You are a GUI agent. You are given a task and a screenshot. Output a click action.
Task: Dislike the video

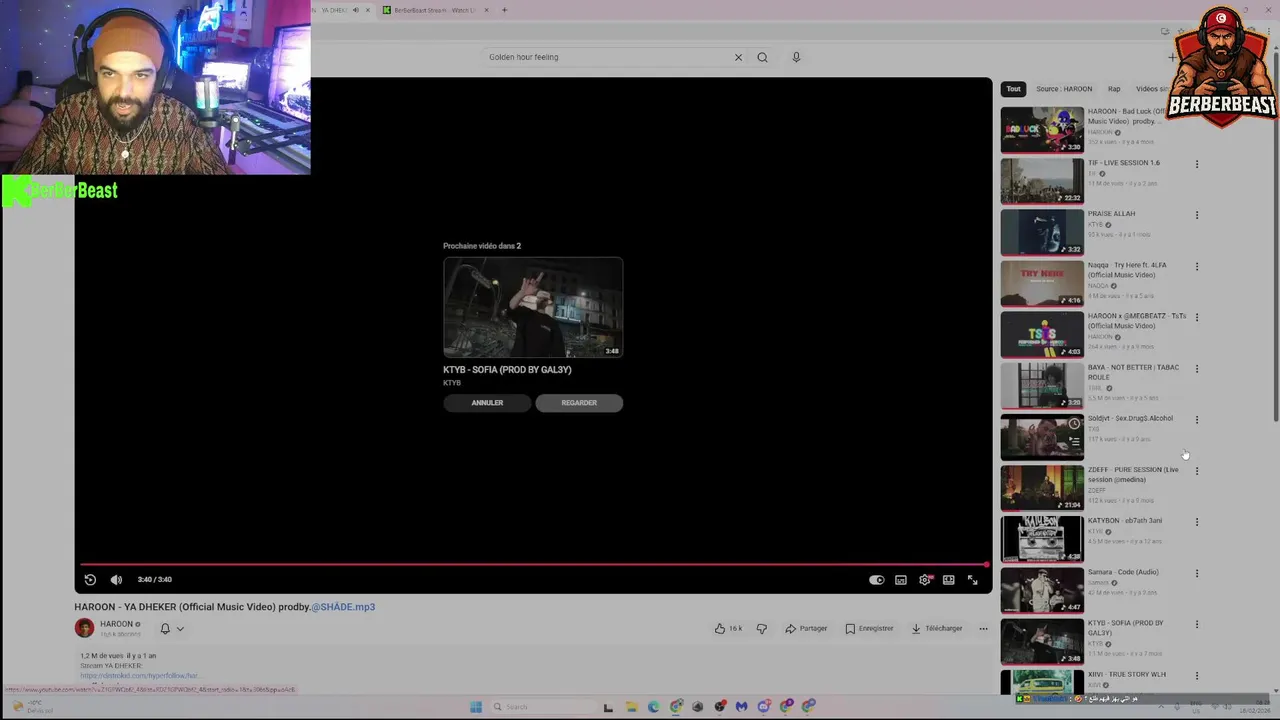pos(762,629)
